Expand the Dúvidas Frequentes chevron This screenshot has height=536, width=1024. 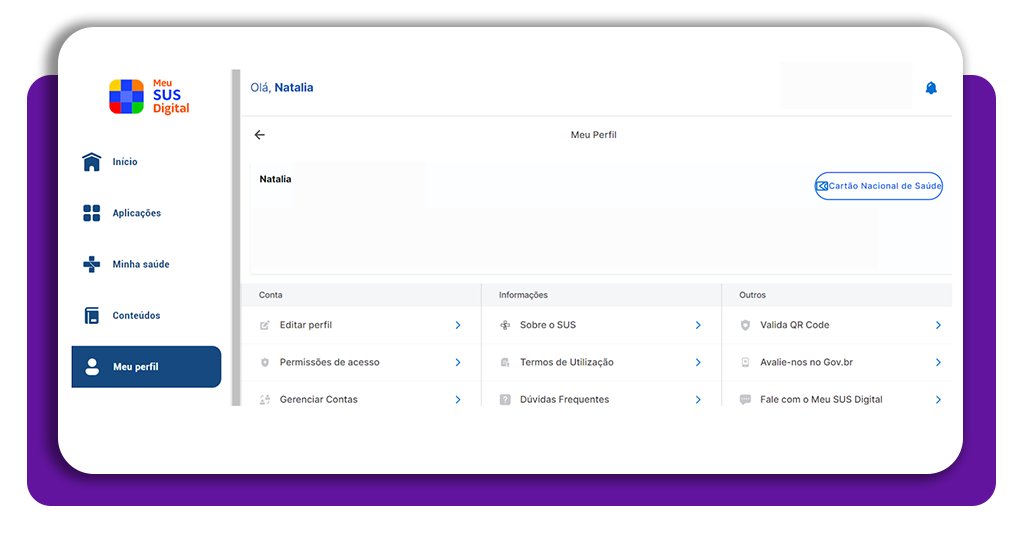pyautogui.click(x=698, y=400)
